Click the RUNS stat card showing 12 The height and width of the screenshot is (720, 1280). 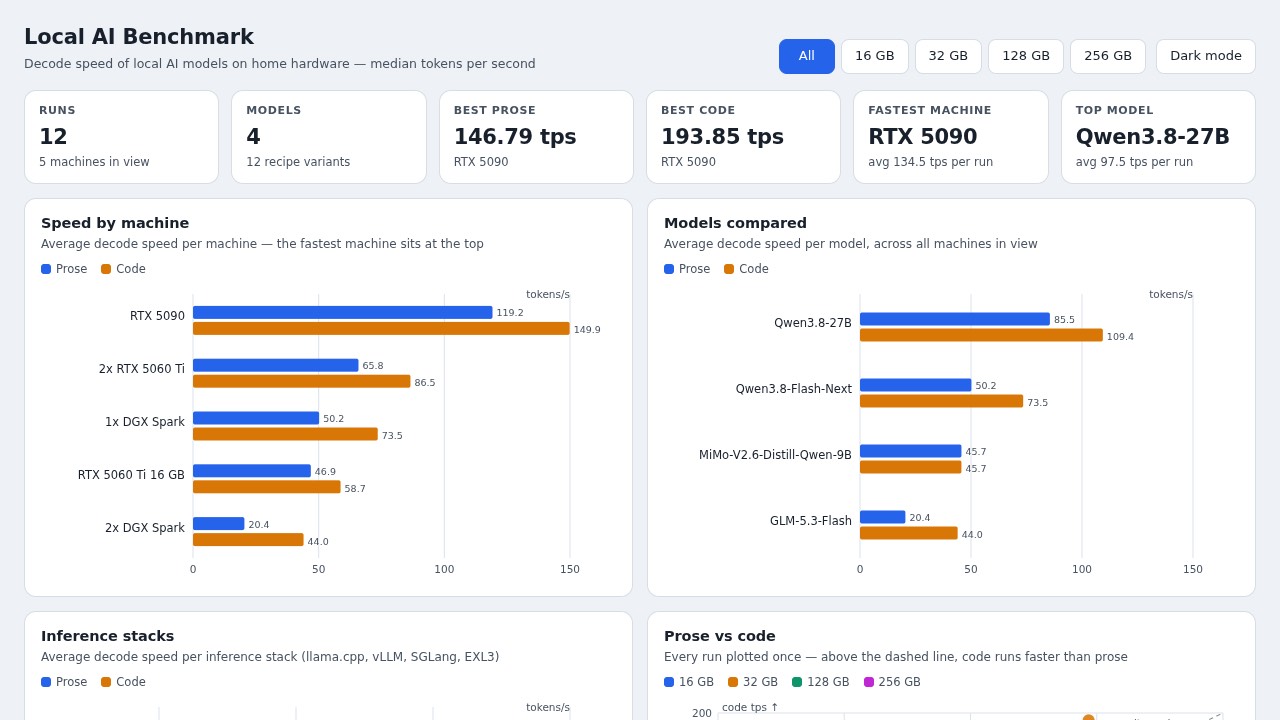click(121, 137)
